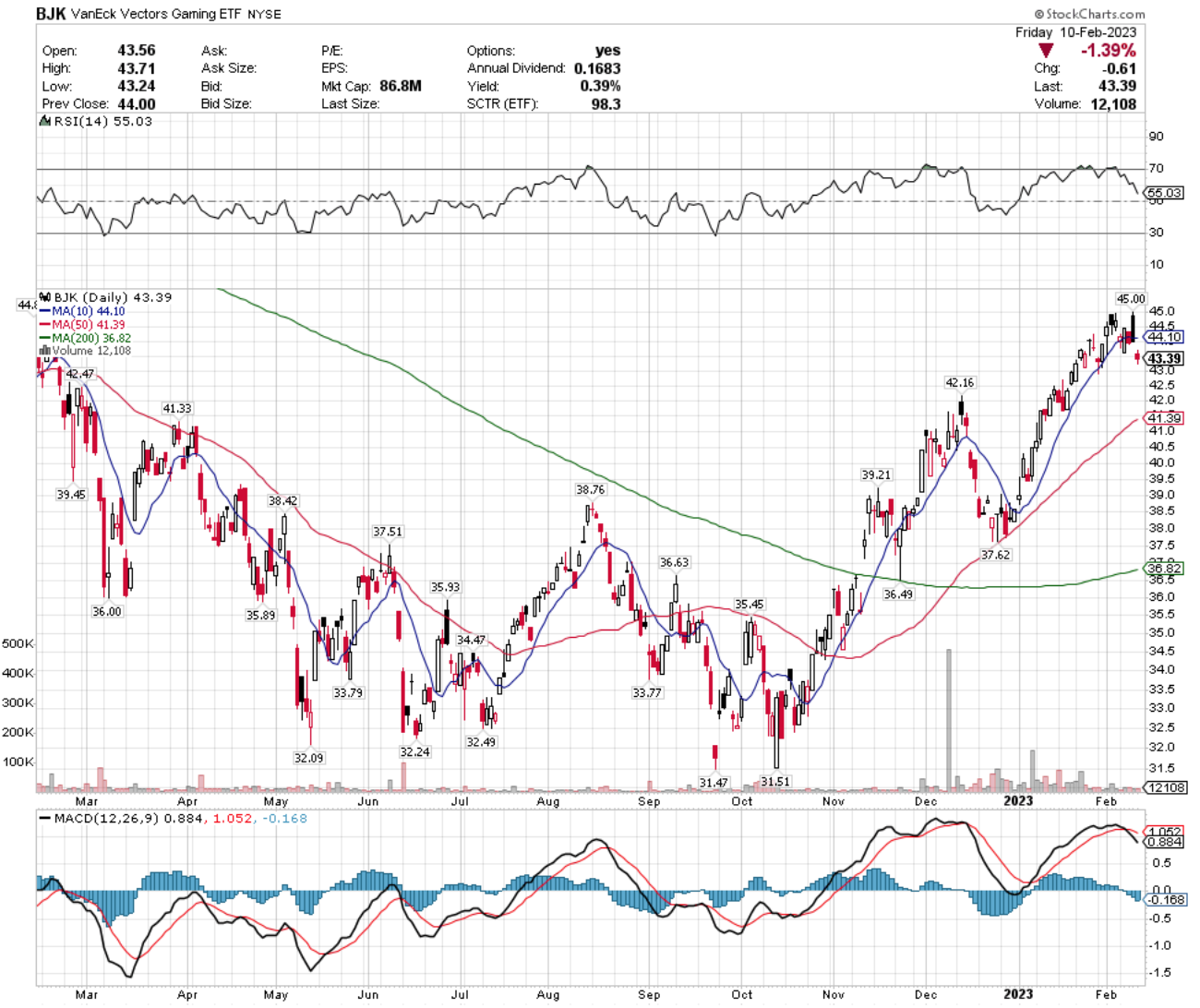
Task: Click the 38.76 August peak label
Action: pos(591,489)
